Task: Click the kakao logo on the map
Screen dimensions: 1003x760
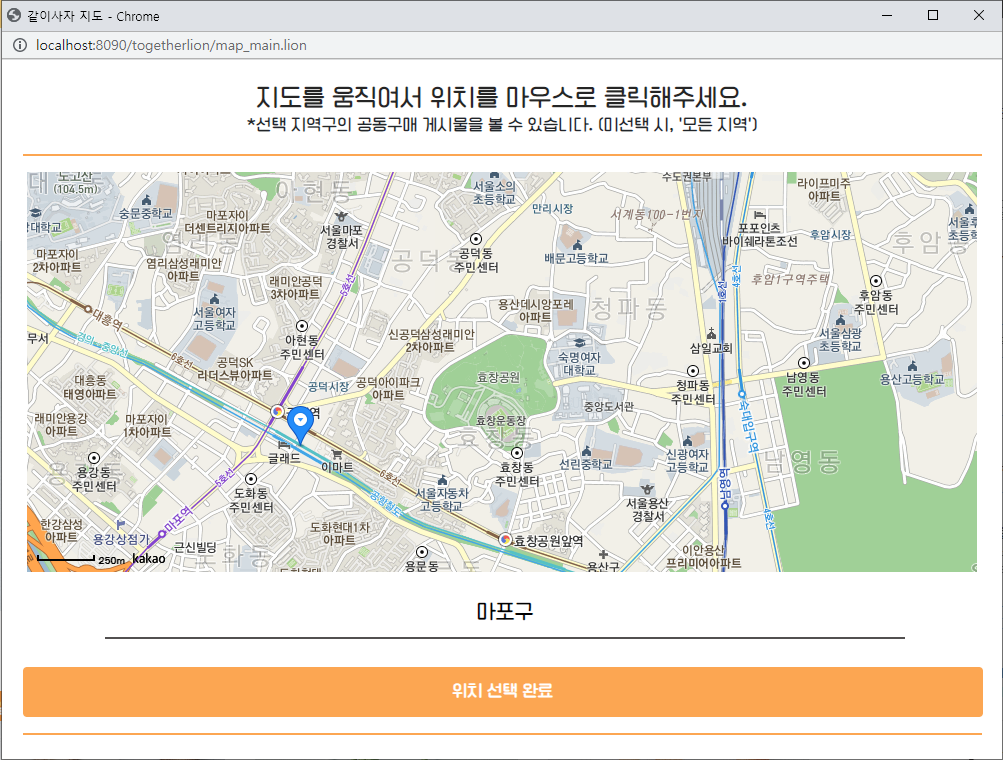Action: tap(149, 558)
